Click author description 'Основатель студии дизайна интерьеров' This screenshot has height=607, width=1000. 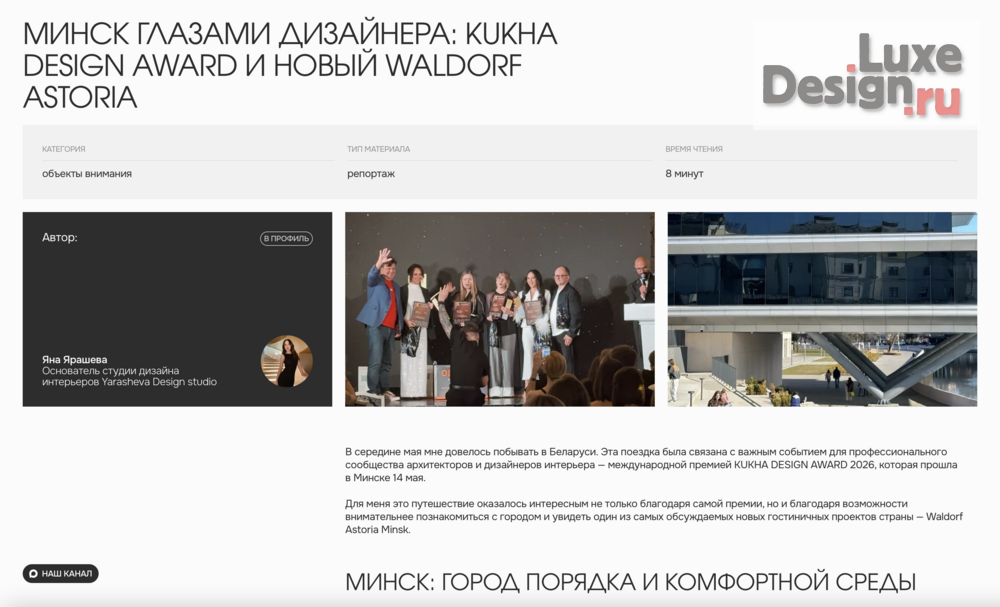(129, 376)
